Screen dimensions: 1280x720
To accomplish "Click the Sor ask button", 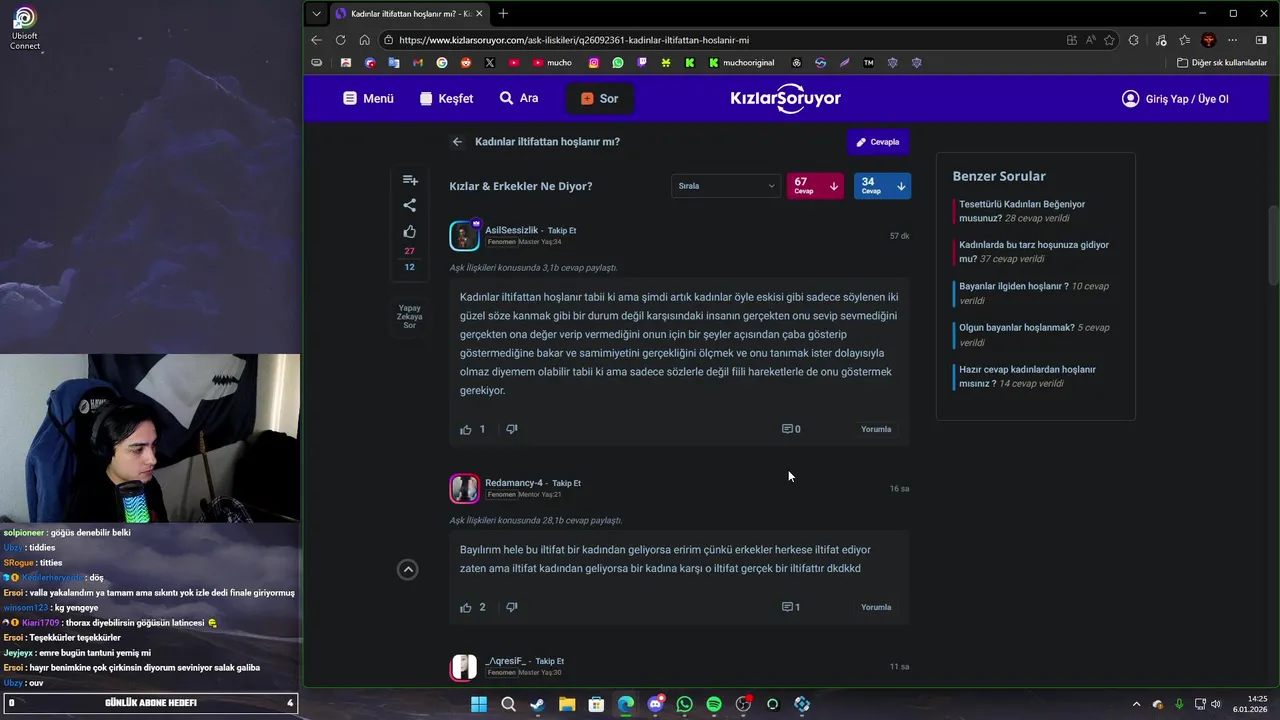I will (x=599, y=99).
